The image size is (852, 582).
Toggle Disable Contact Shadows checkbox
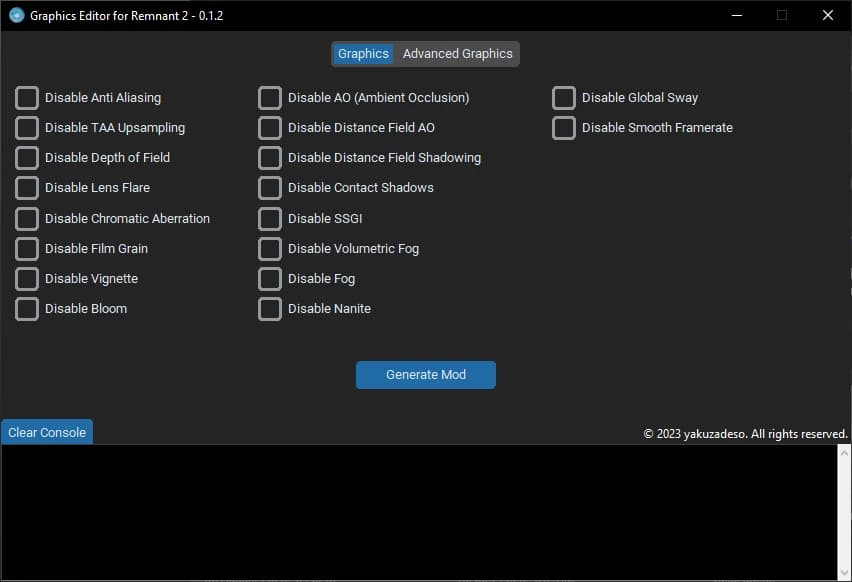tap(270, 187)
